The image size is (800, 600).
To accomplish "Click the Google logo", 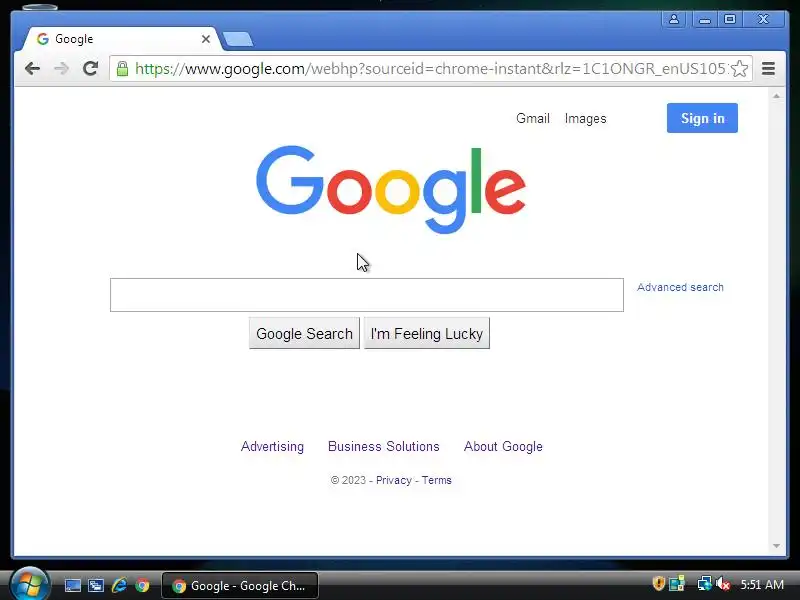I will point(391,189).
